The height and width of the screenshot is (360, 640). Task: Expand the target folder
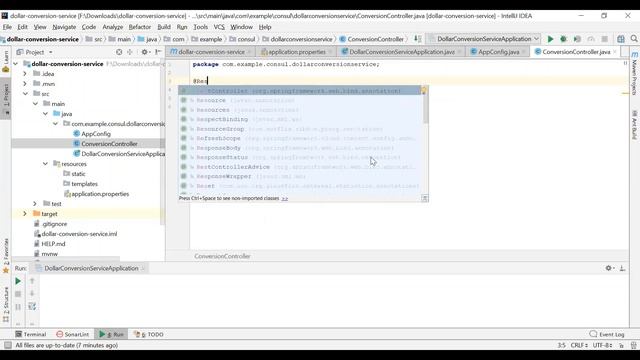(25, 214)
